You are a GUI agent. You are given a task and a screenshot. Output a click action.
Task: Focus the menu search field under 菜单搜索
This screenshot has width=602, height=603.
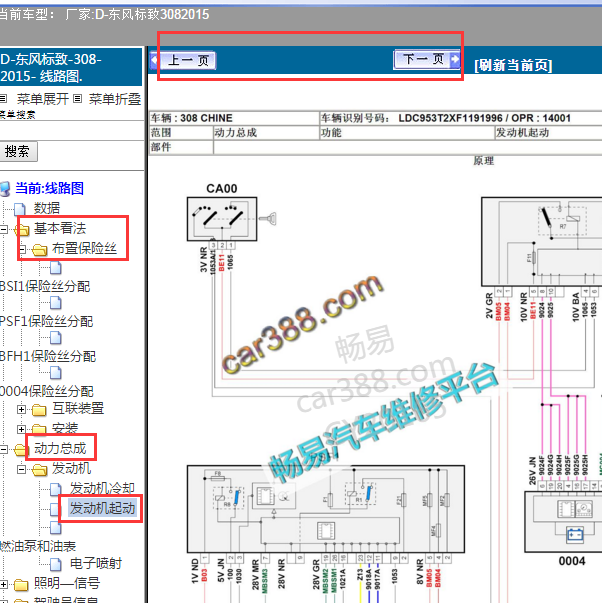pyautogui.click(x=71, y=131)
